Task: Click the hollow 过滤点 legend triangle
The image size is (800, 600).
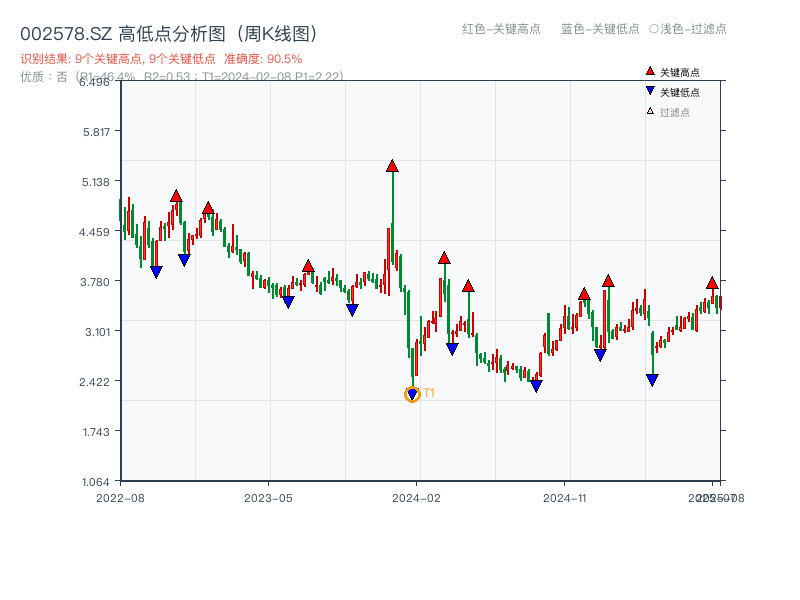Action: click(650, 111)
